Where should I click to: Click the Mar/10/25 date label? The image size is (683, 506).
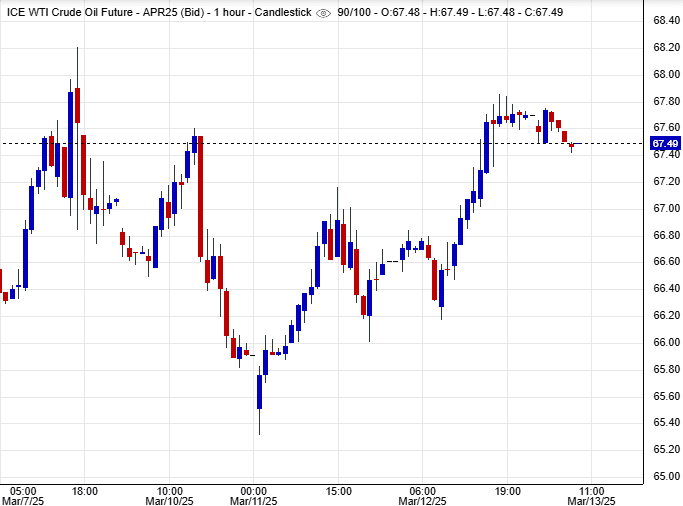pos(169,500)
